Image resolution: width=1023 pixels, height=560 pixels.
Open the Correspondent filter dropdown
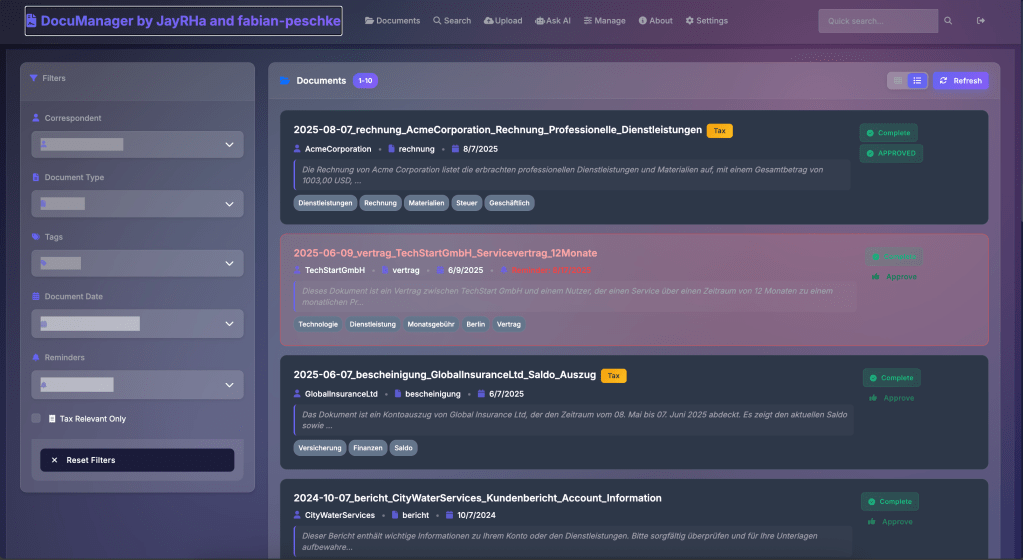coord(137,145)
